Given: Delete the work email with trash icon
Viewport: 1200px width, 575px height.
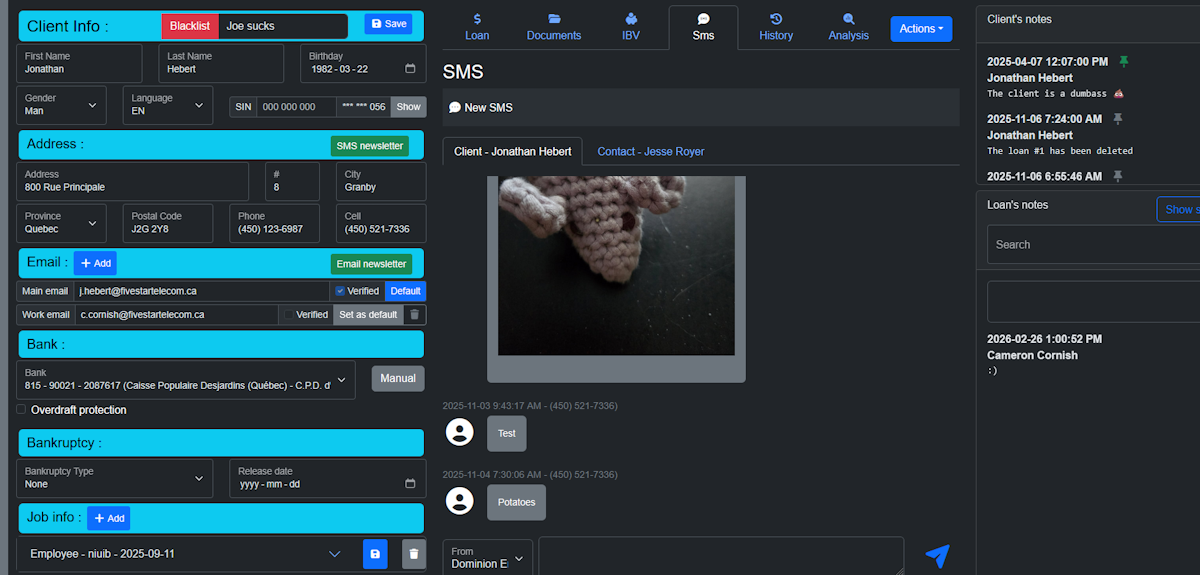Looking at the screenshot, I should point(414,314).
